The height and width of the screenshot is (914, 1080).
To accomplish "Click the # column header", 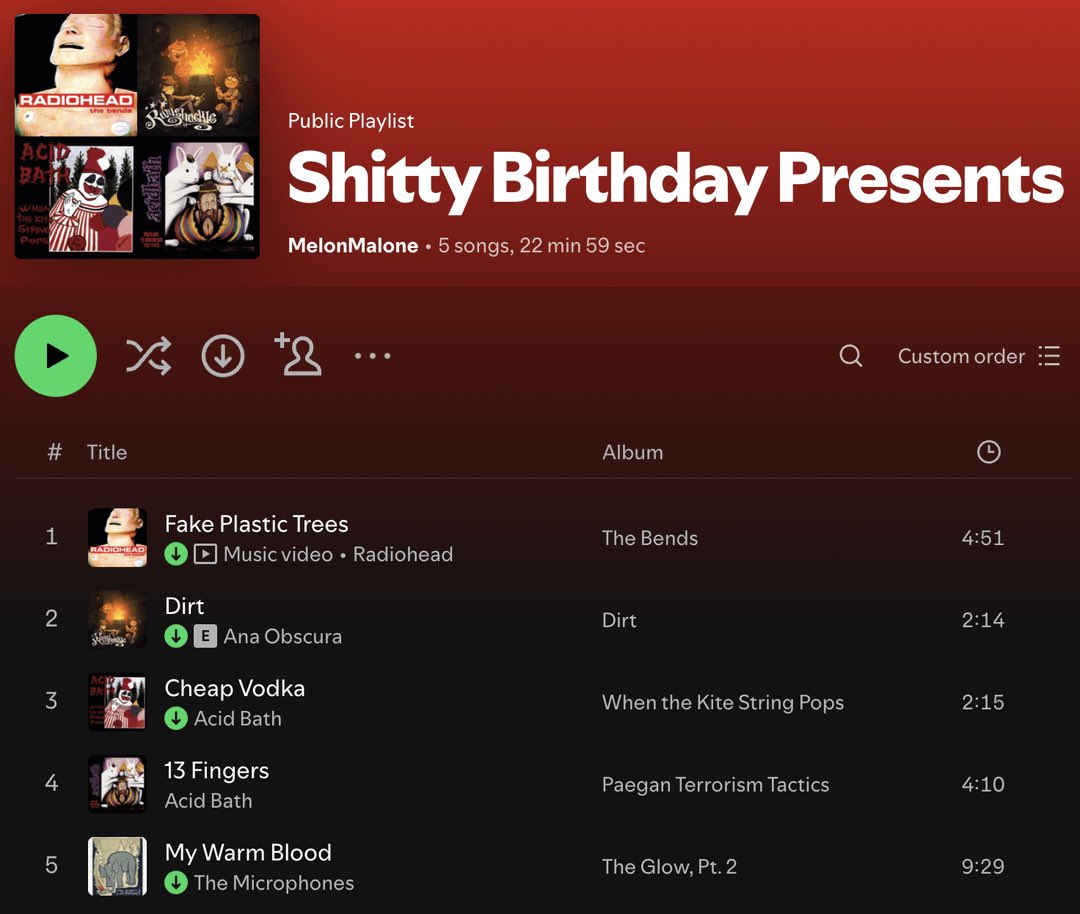I will (x=54, y=452).
